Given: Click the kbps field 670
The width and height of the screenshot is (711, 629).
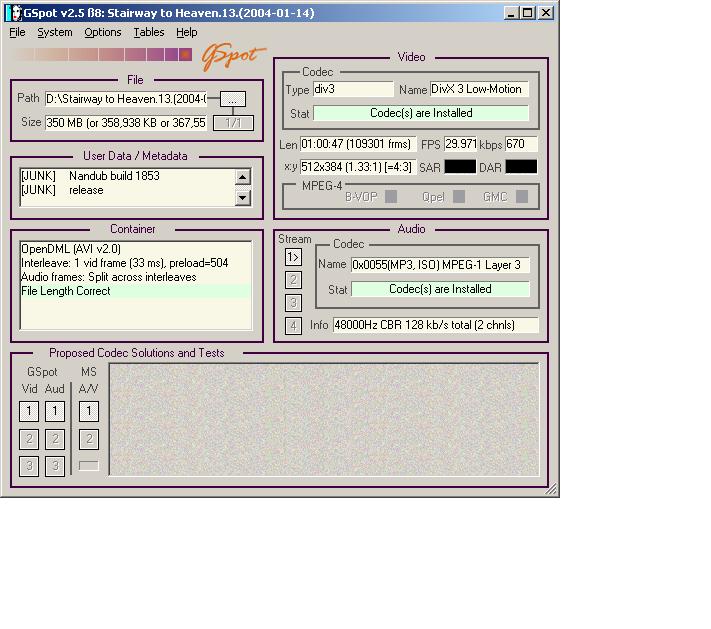Looking at the screenshot, I should tap(521, 144).
